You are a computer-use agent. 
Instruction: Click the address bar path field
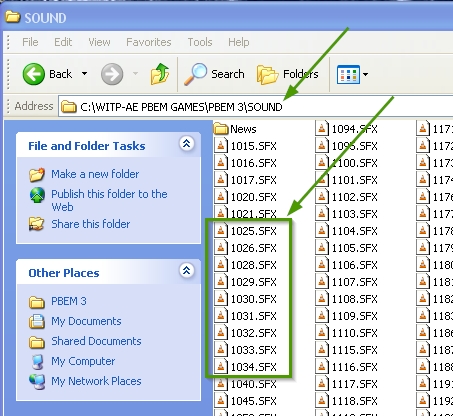point(255,107)
